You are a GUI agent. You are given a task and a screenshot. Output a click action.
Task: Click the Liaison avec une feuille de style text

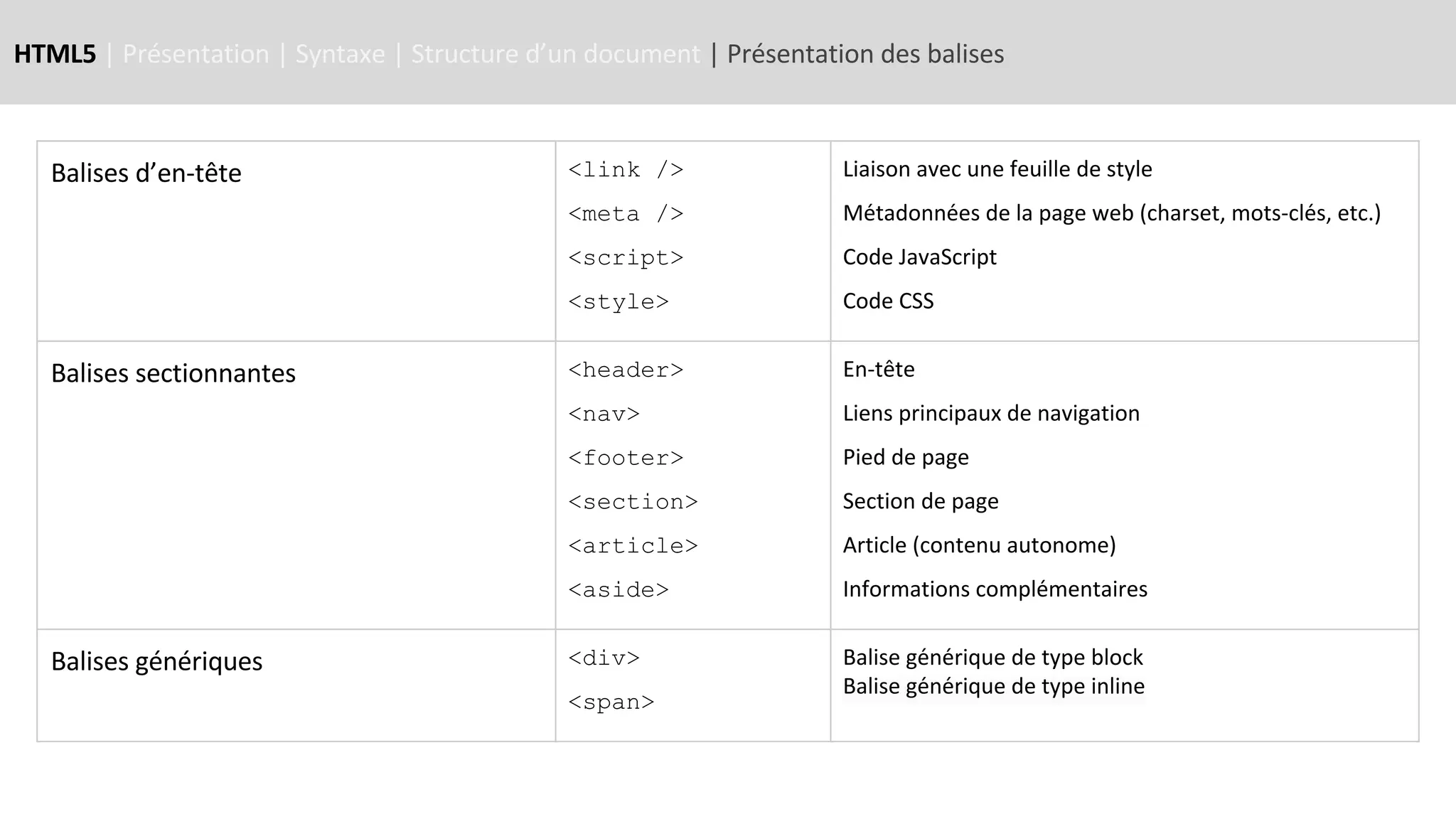coord(997,169)
